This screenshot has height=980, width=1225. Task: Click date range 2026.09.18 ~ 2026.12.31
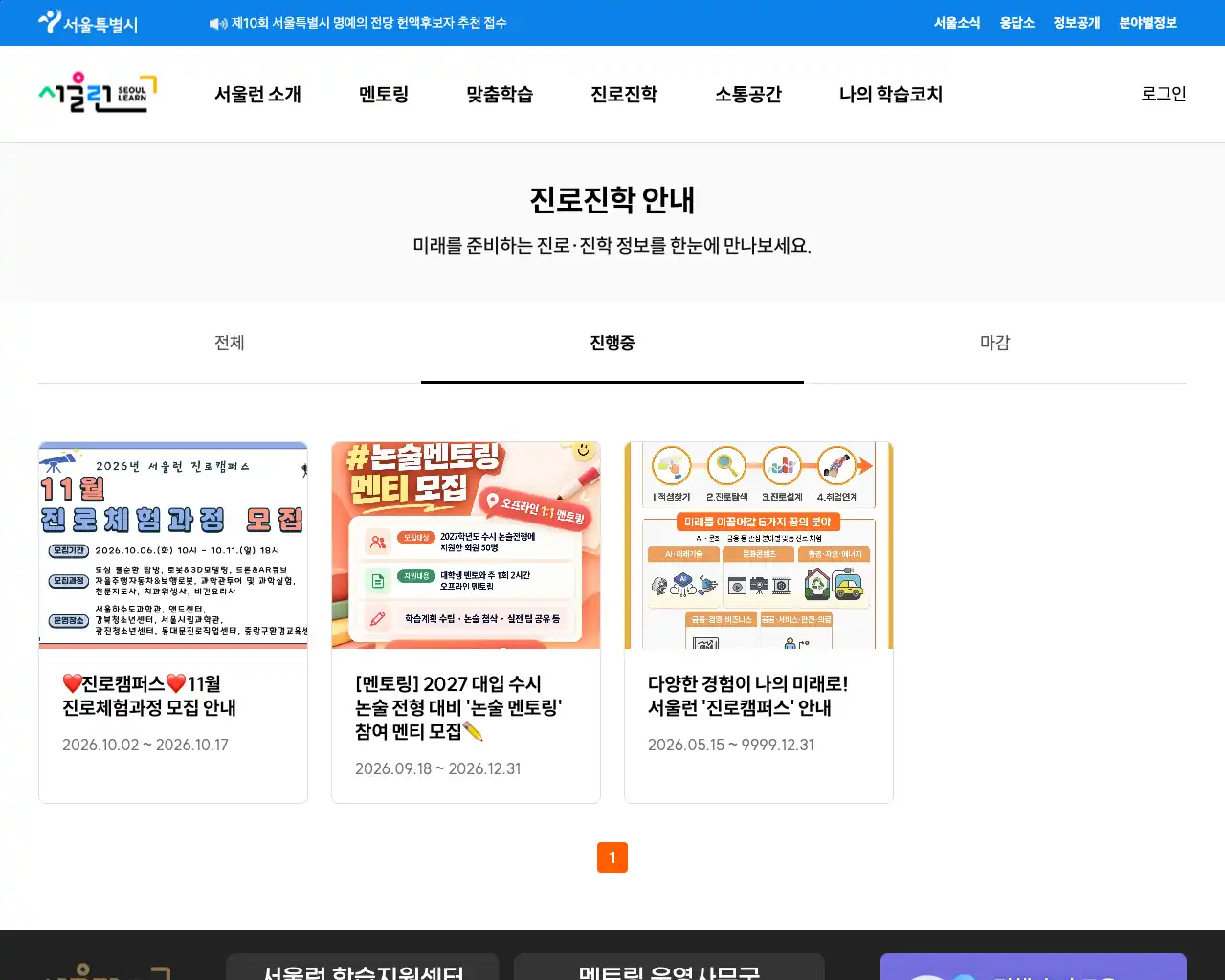[438, 768]
